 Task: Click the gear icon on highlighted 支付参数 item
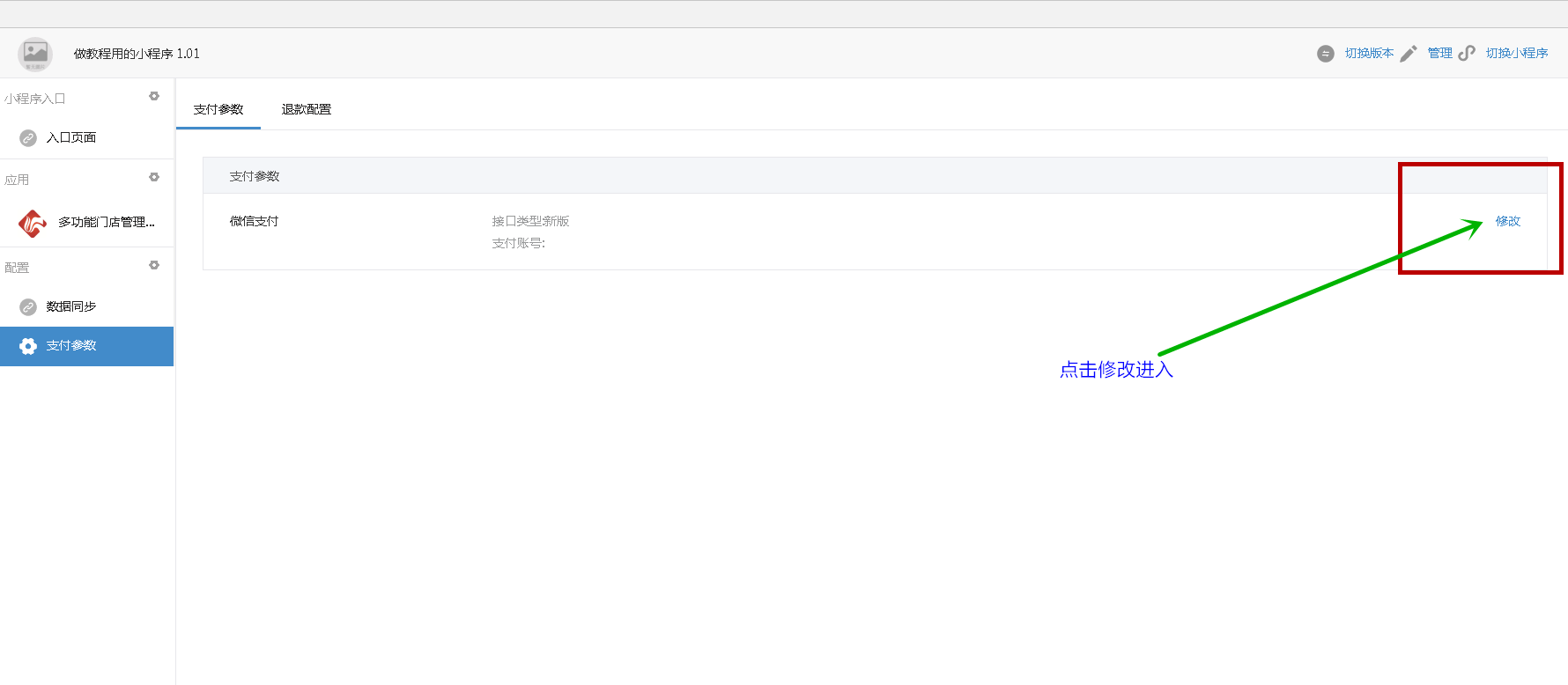tap(28, 346)
